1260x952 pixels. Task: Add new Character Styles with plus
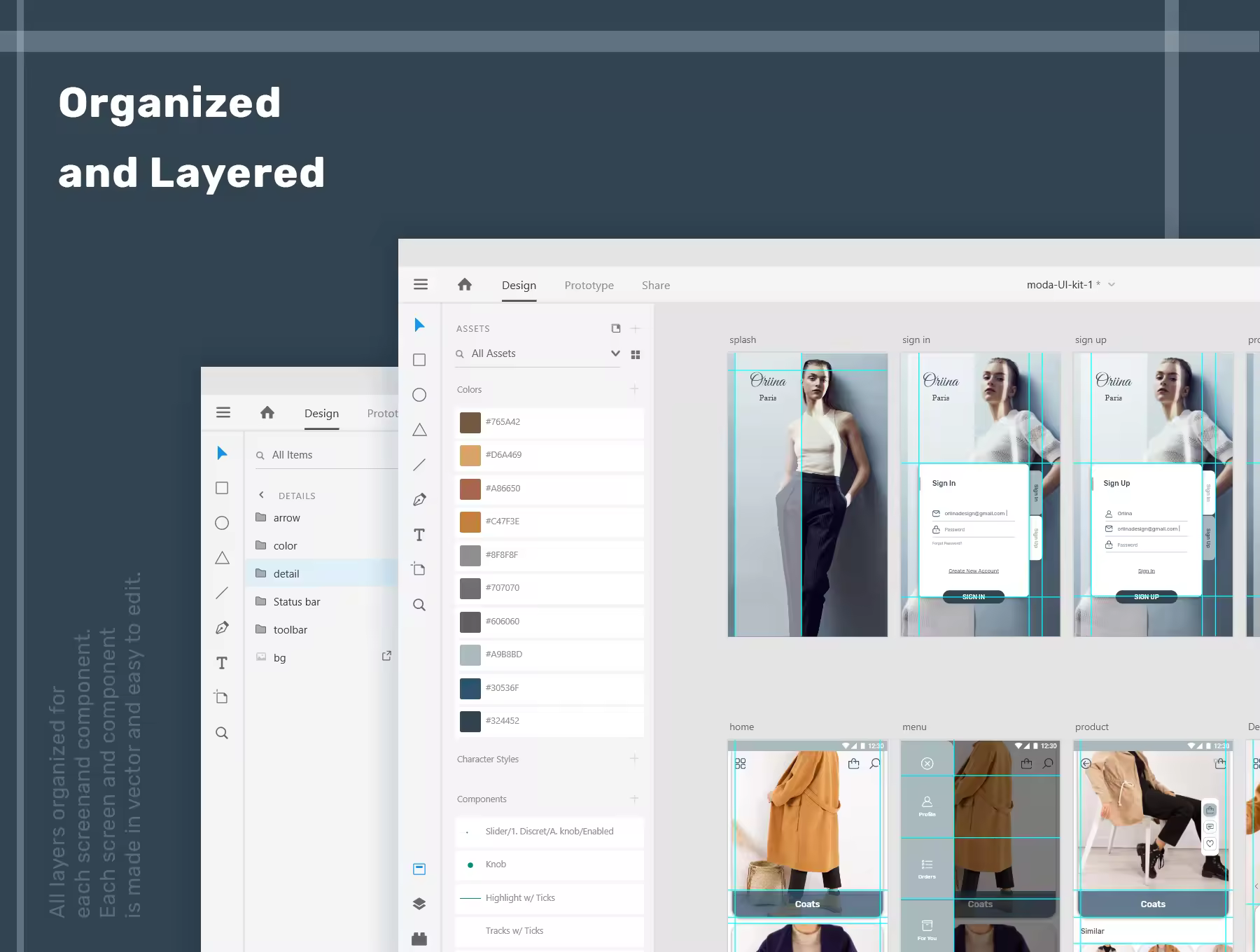coord(634,759)
